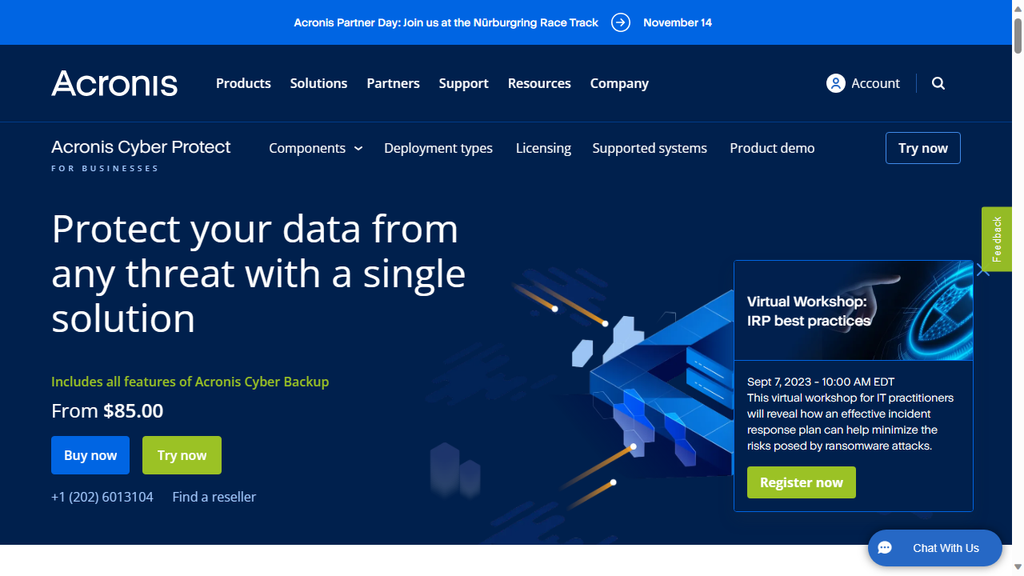The width and height of the screenshot is (1024, 576).
Task: Select Support in the navigation bar
Action: 463,83
